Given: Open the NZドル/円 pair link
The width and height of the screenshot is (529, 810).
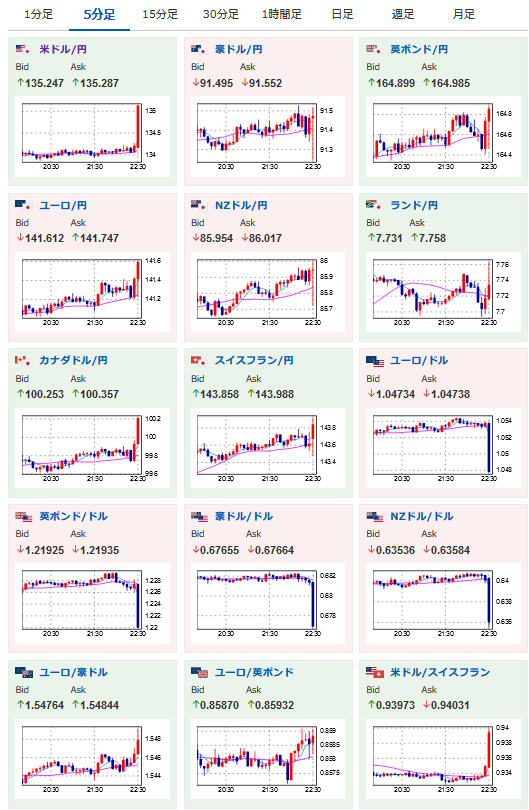Looking at the screenshot, I should tap(241, 206).
